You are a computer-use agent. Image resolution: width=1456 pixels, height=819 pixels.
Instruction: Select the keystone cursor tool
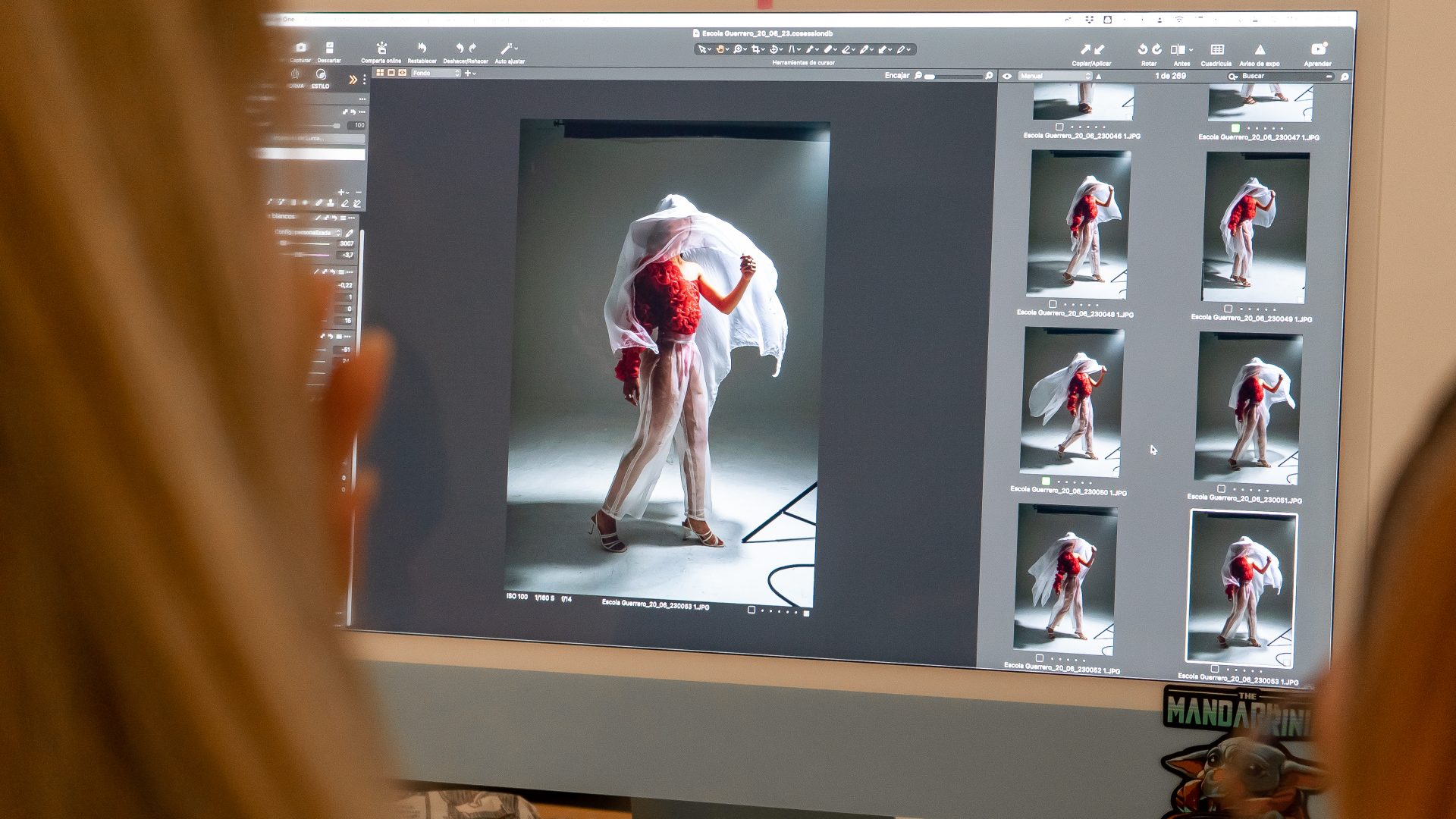792,49
